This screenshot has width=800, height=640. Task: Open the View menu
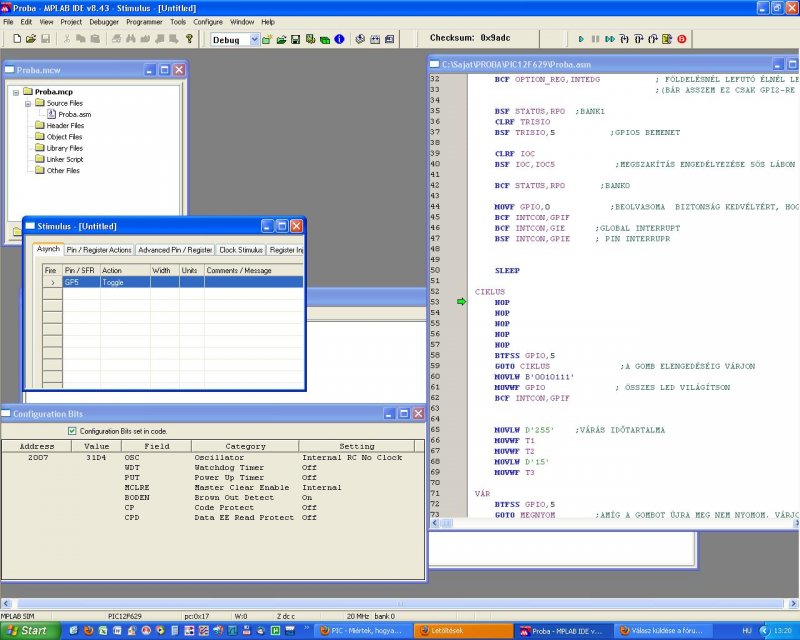tap(46, 22)
